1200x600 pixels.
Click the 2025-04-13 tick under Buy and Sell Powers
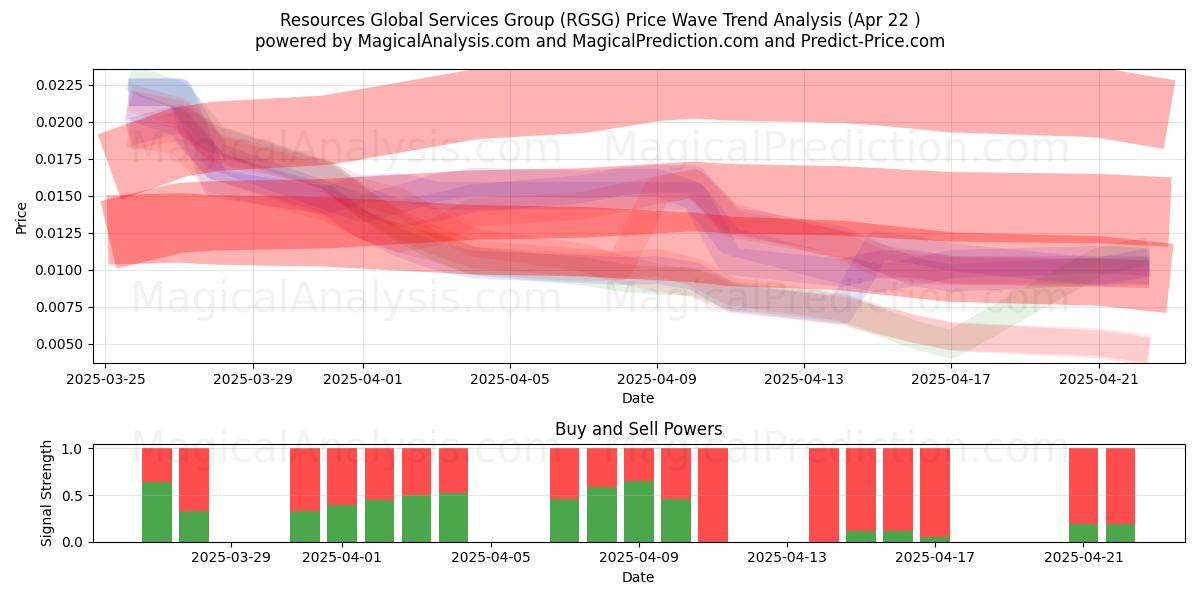(x=787, y=558)
